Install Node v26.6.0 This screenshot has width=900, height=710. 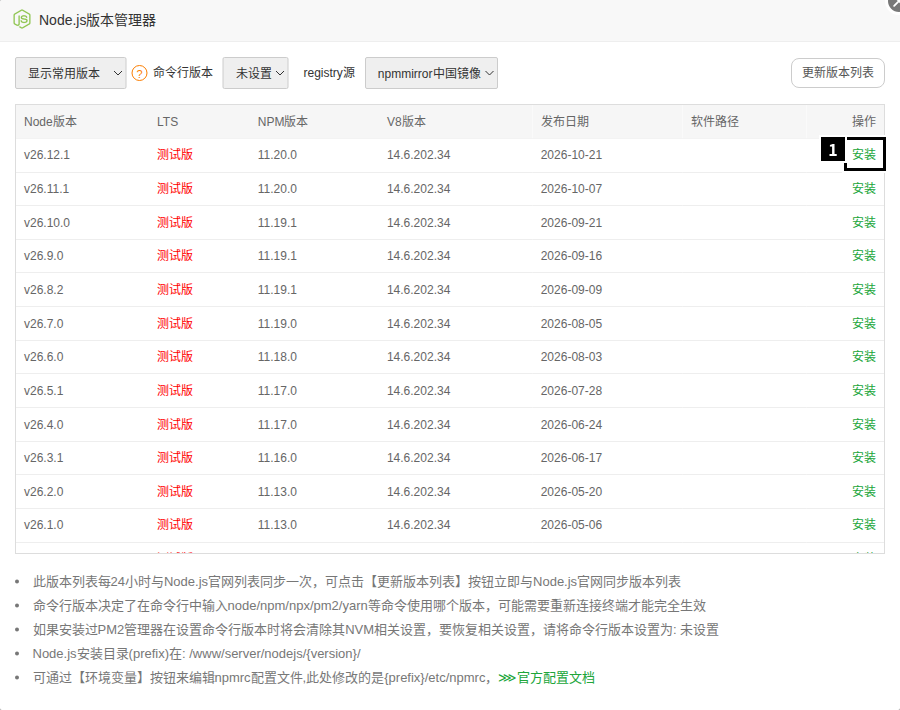864,356
